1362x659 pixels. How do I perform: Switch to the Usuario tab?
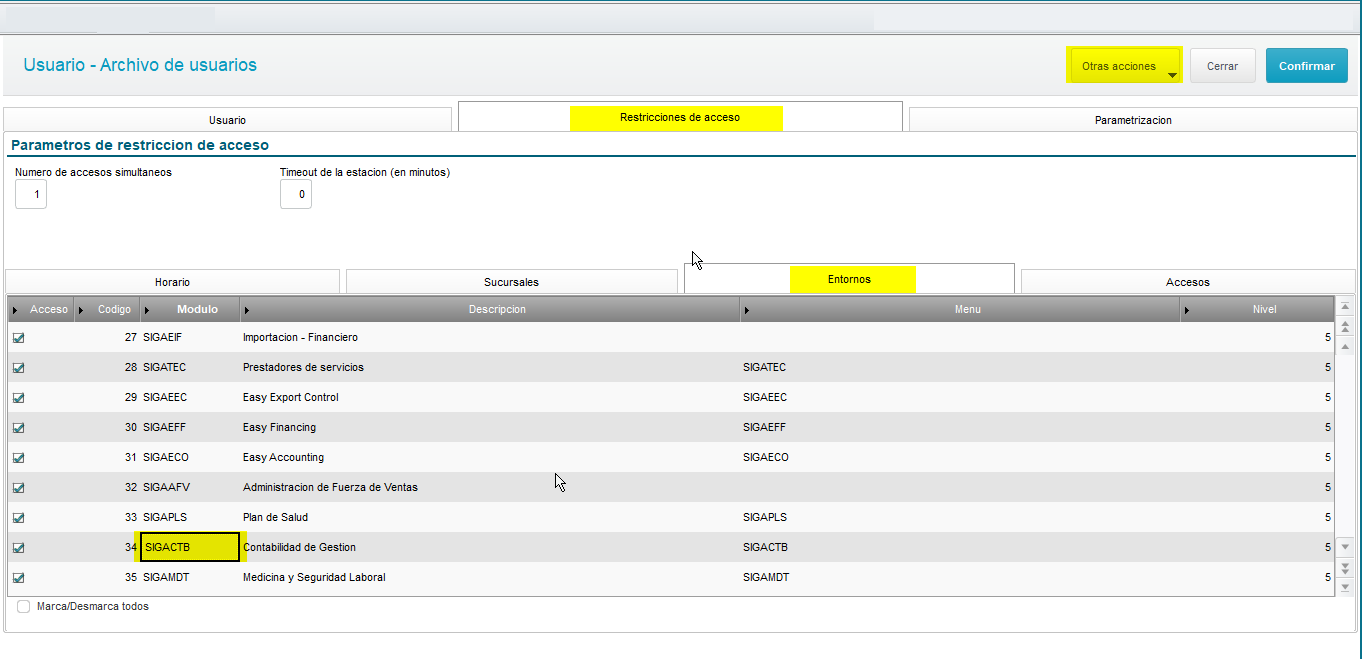tap(228, 119)
